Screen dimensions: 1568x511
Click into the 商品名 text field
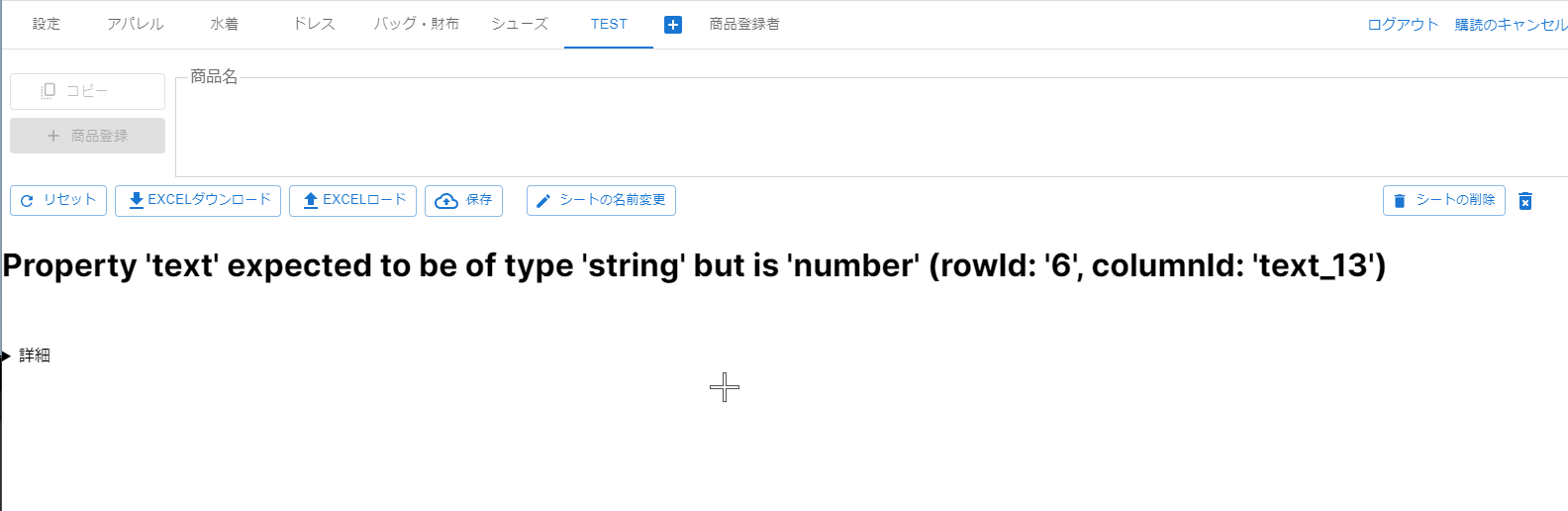(871, 127)
